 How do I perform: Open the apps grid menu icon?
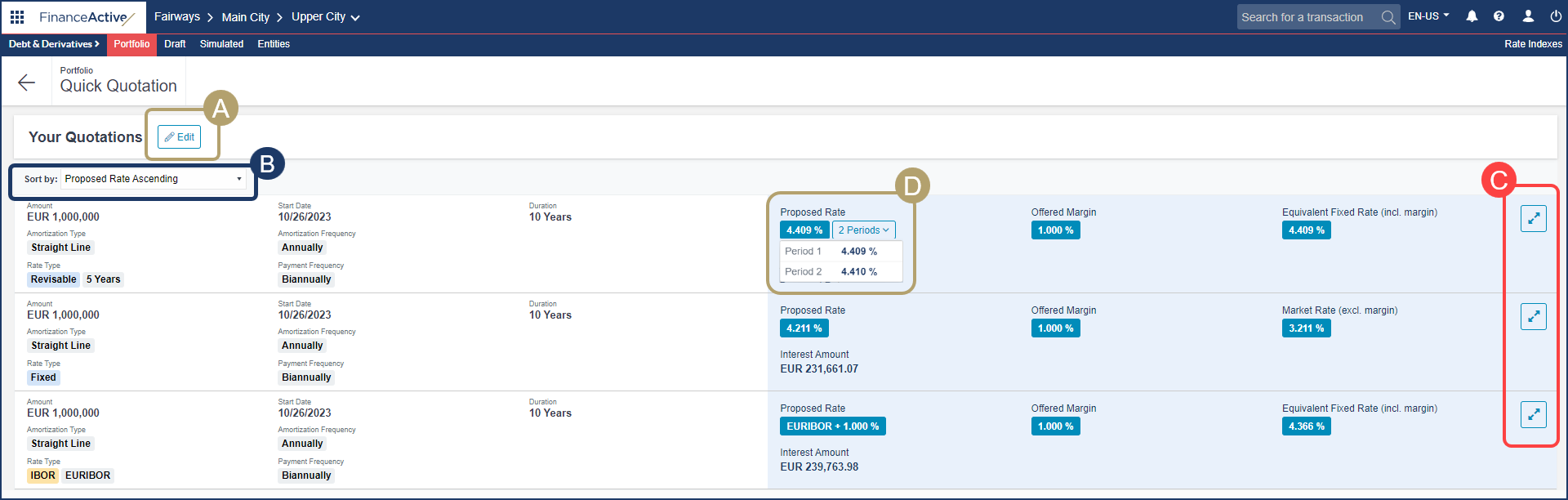tap(17, 16)
